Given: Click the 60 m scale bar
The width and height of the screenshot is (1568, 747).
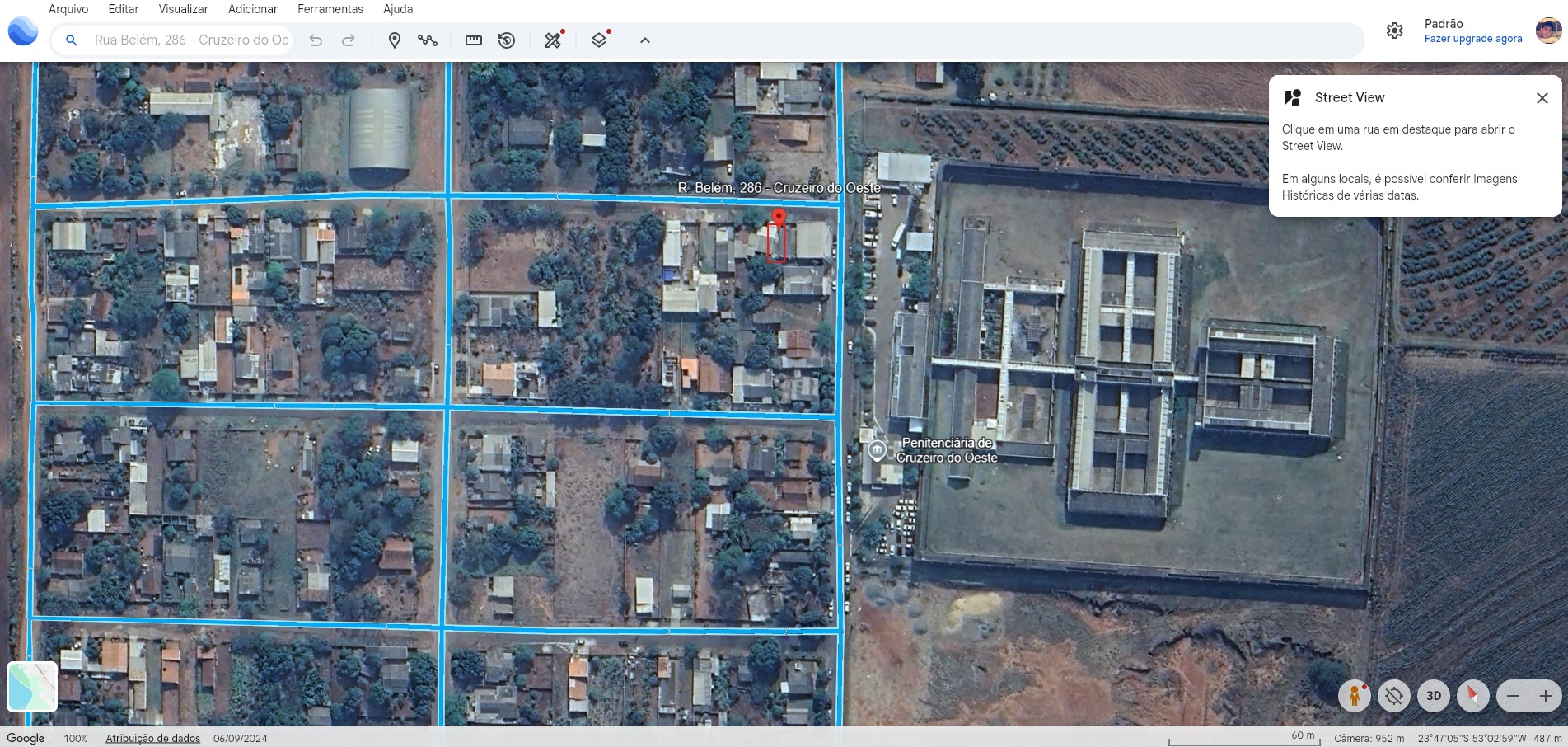Looking at the screenshot, I should tap(1244, 737).
